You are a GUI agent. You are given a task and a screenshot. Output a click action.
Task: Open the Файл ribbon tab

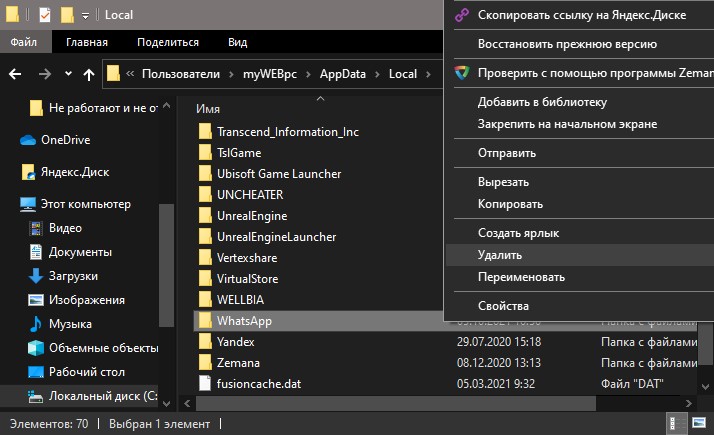point(24,42)
